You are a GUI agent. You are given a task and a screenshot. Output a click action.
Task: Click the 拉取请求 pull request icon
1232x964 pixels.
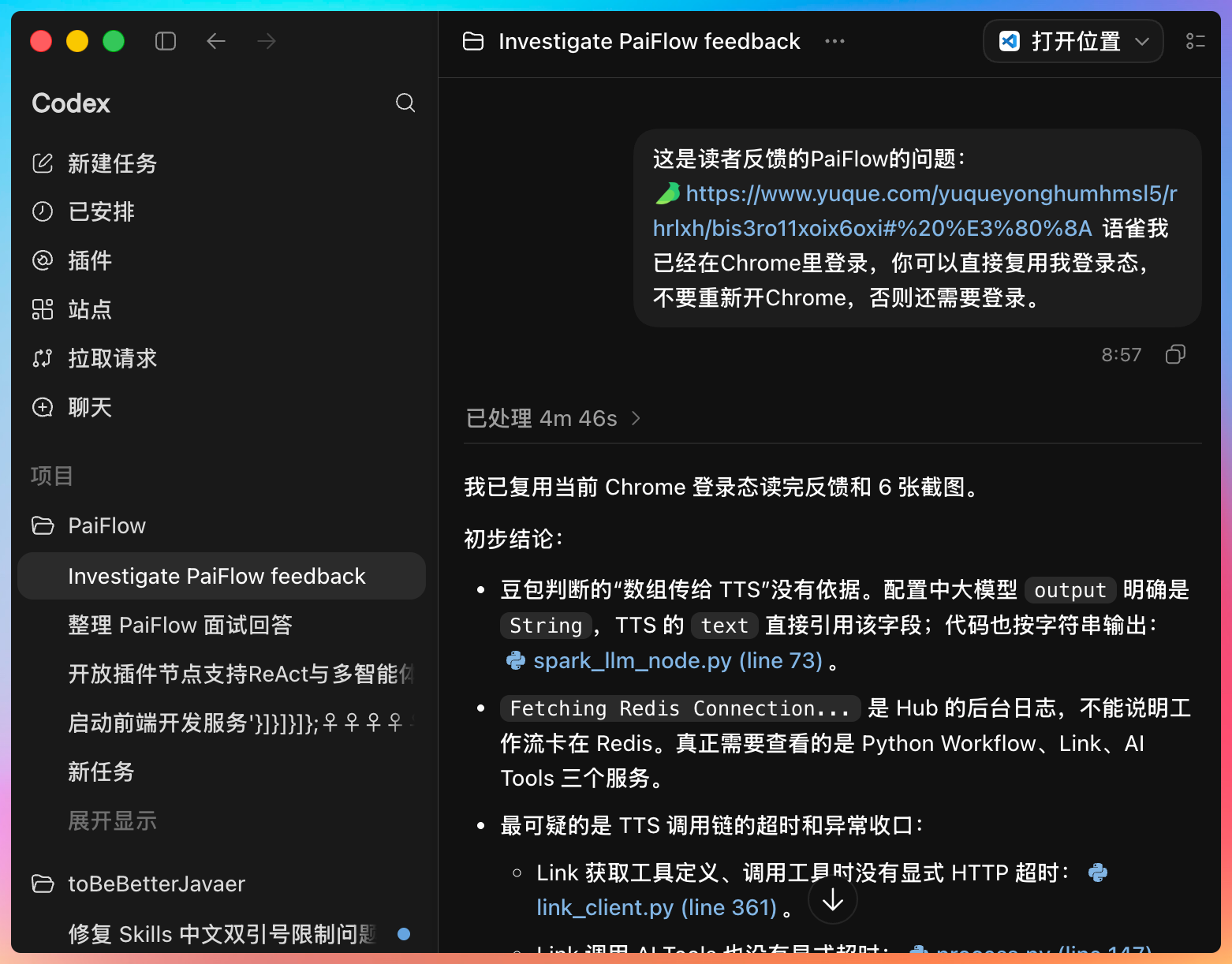pyautogui.click(x=43, y=358)
